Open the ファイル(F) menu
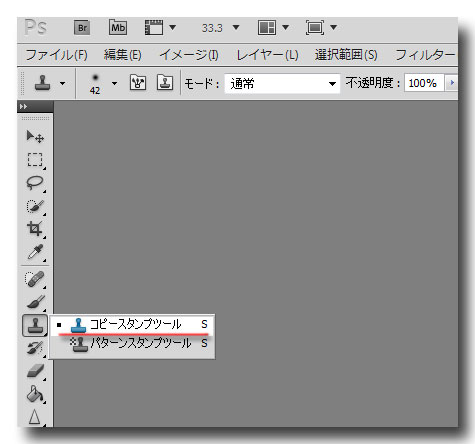This screenshot has width=475, height=444. [56, 55]
